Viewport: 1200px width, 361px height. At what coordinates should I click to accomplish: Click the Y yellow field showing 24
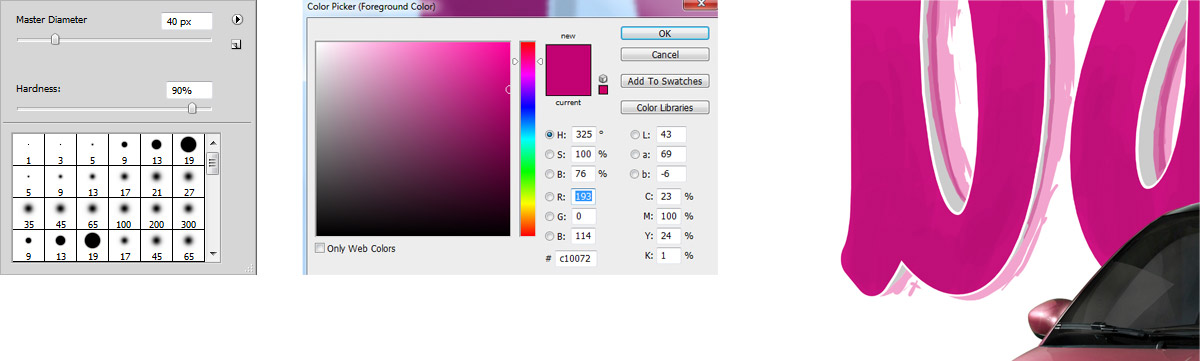click(x=670, y=237)
